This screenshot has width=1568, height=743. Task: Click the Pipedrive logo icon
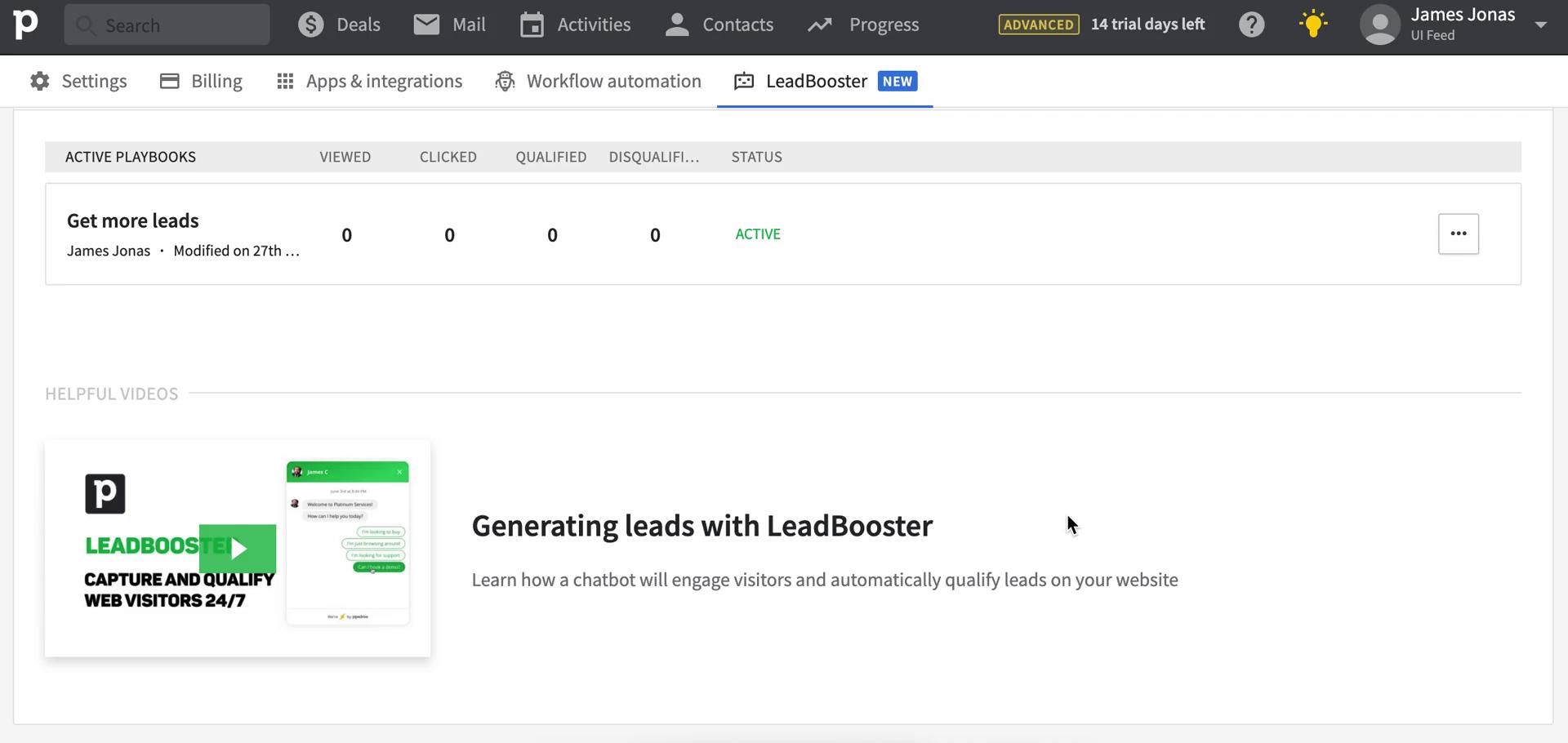25,24
